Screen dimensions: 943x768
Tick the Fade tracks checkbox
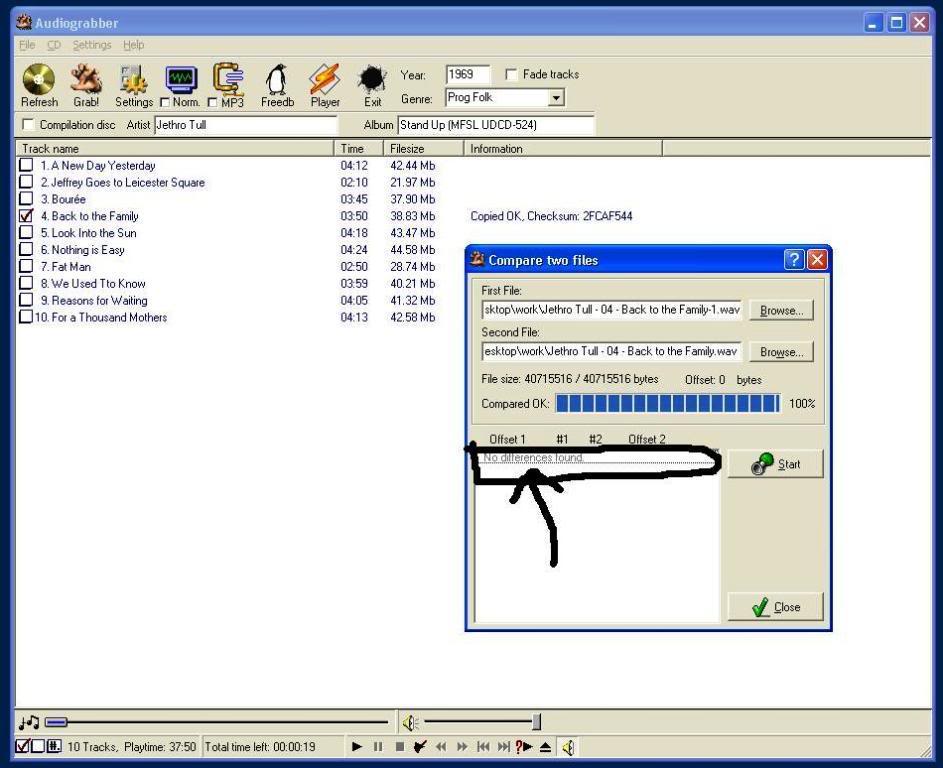click(511, 75)
